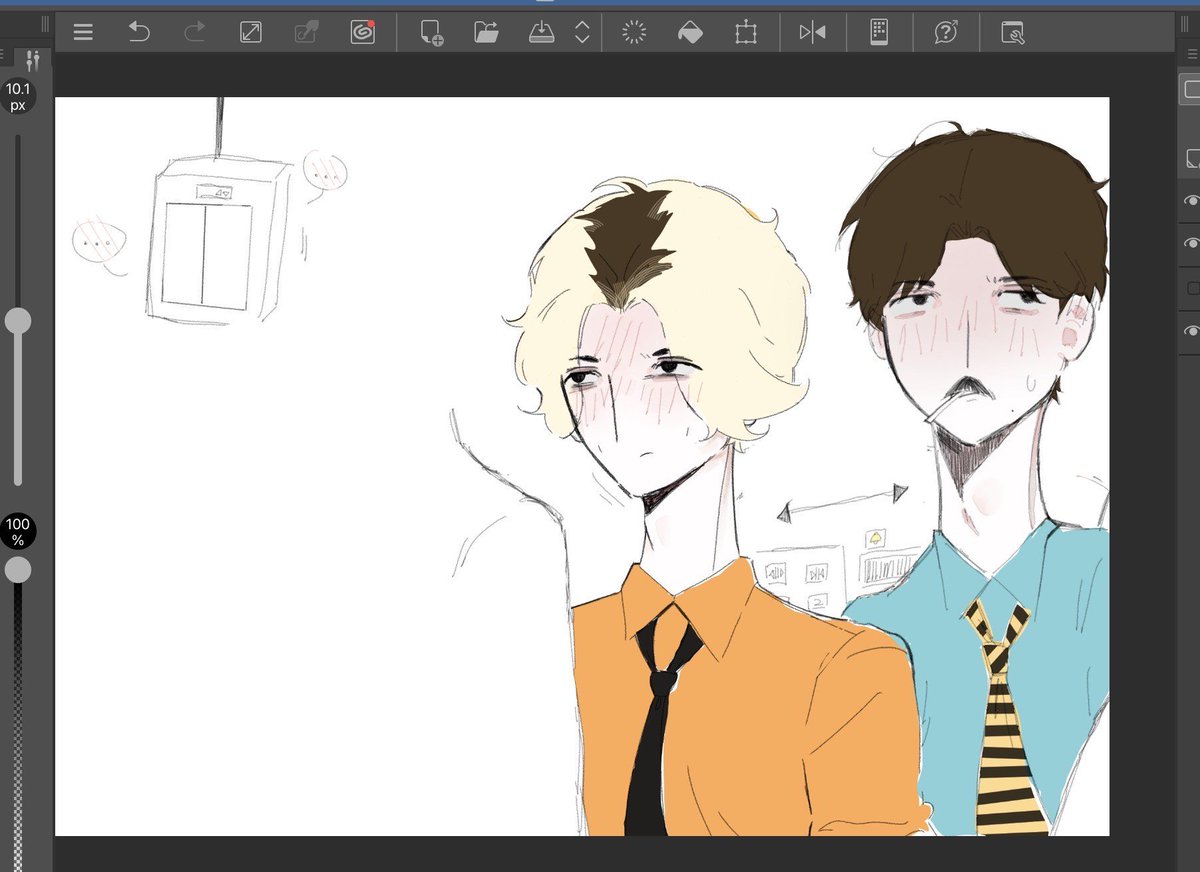Show the hidden layer with empty checkbox
The width and height of the screenshot is (1200, 872).
[x=1192, y=287]
